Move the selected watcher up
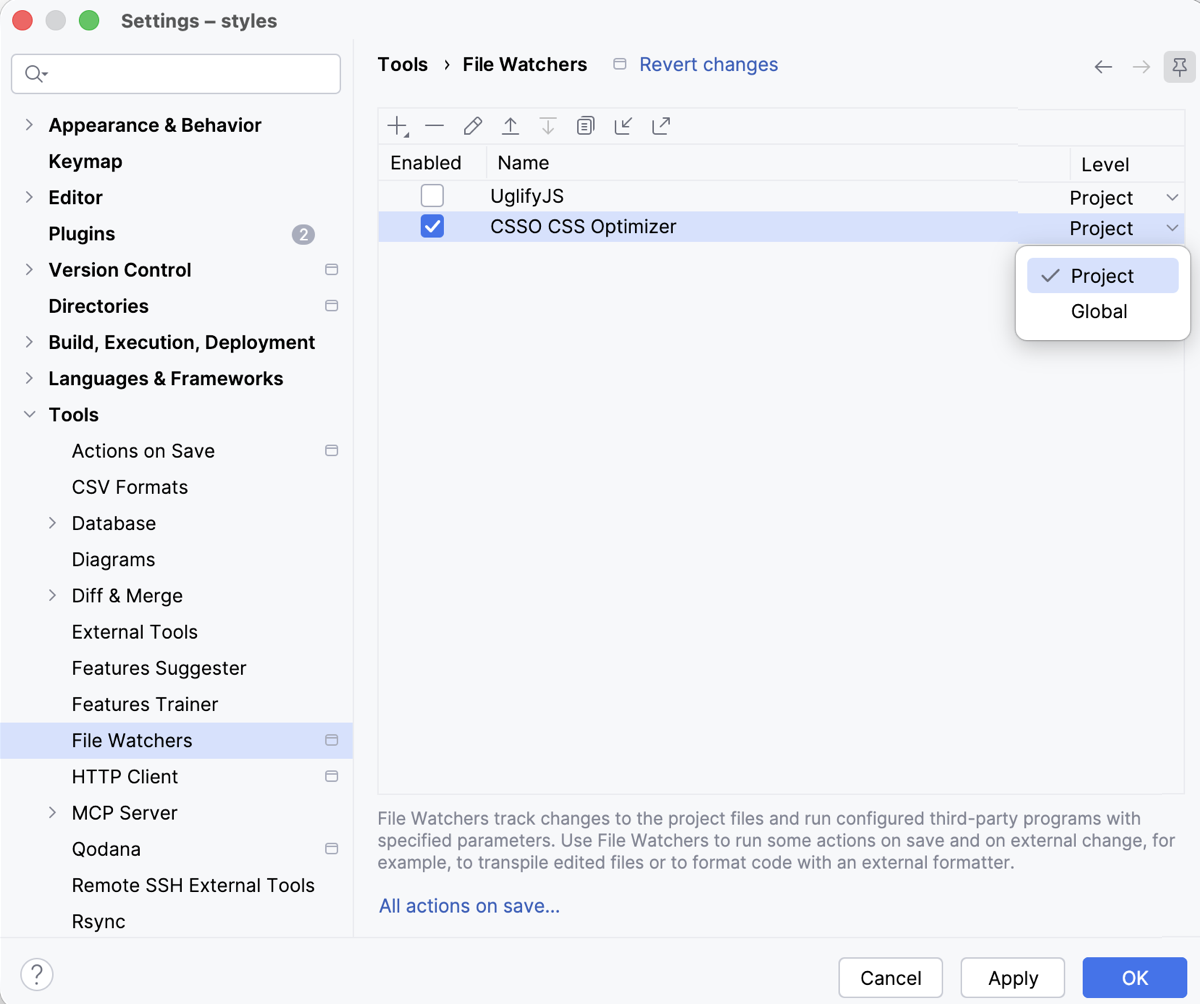Image resolution: width=1200 pixels, height=1004 pixels. click(510, 126)
